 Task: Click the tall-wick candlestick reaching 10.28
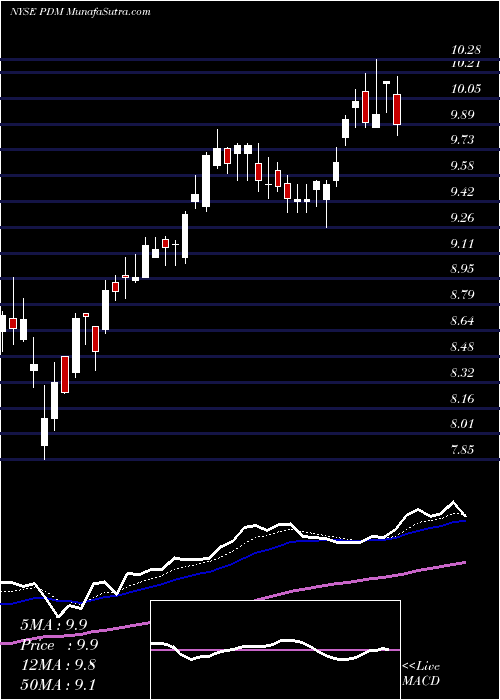(376, 93)
